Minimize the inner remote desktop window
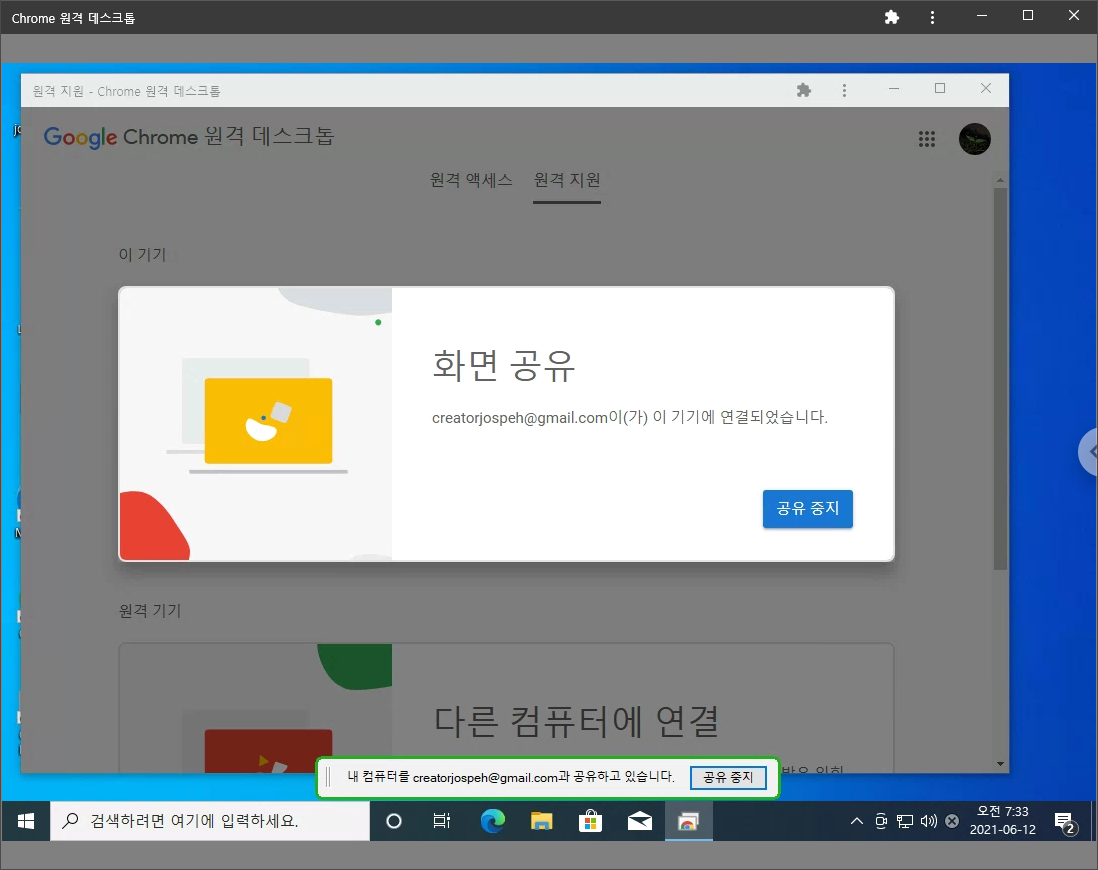 tap(894, 89)
